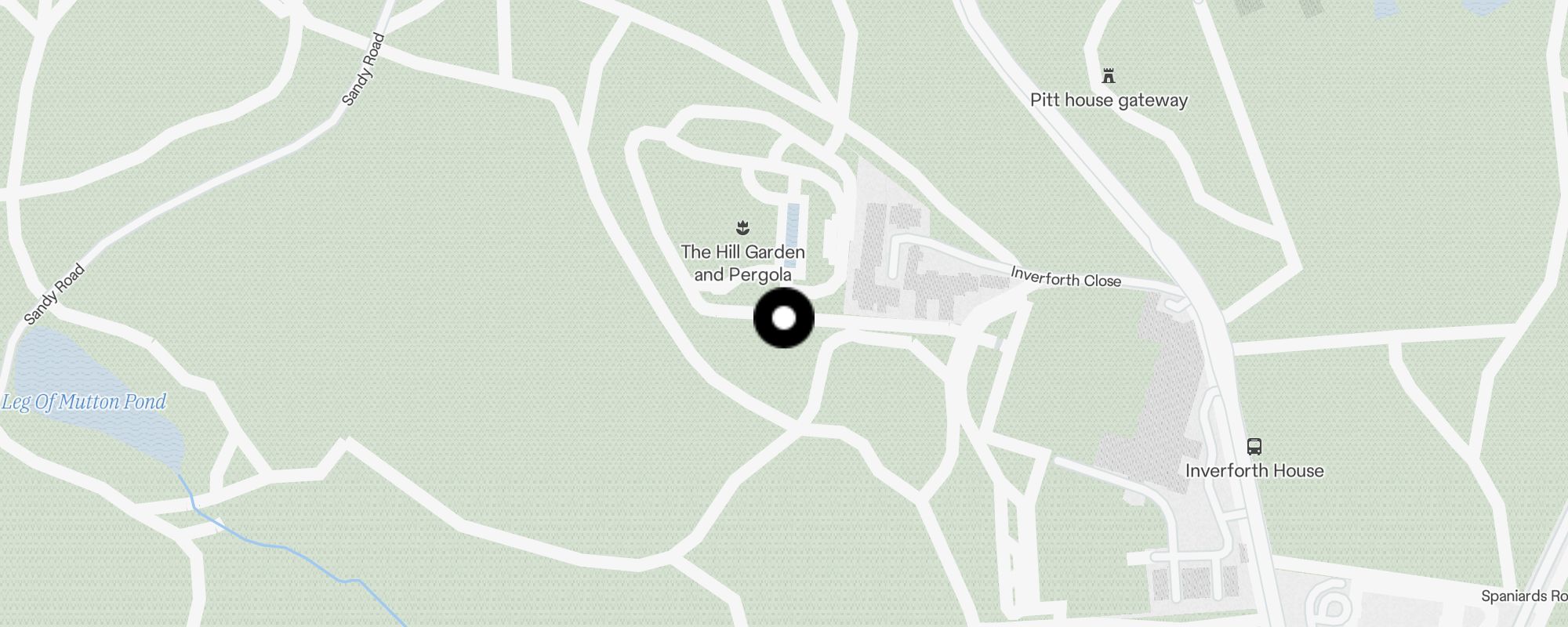1568x627 pixels.
Task: Click the black location pin marker
Action: (x=784, y=318)
